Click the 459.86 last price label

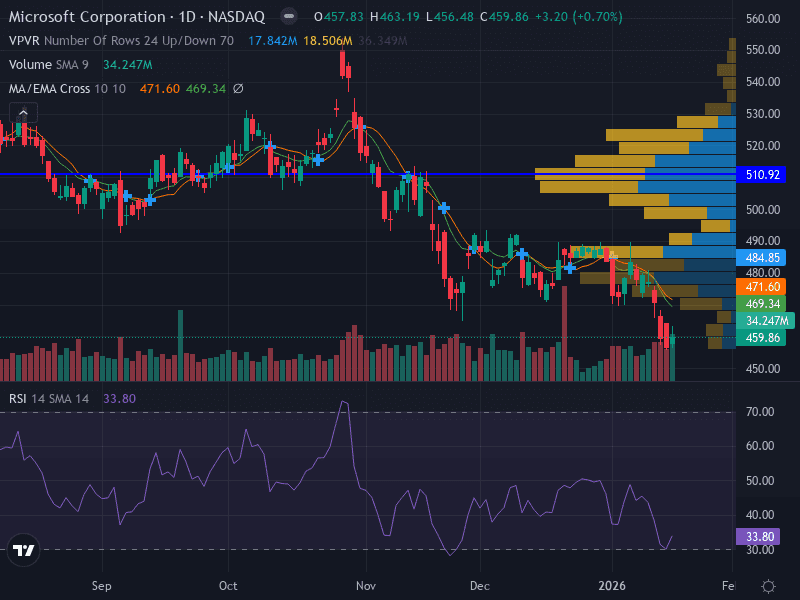pyautogui.click(x=762, y=338)
